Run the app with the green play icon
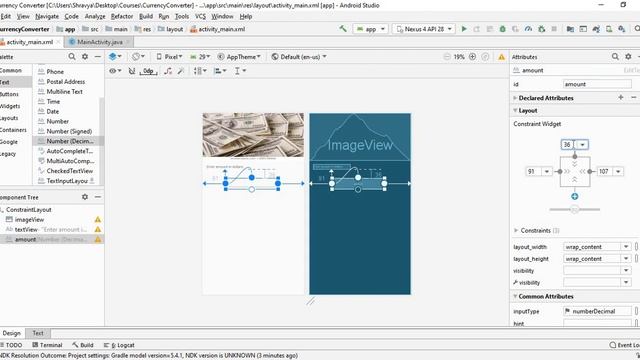 [464, 29]
